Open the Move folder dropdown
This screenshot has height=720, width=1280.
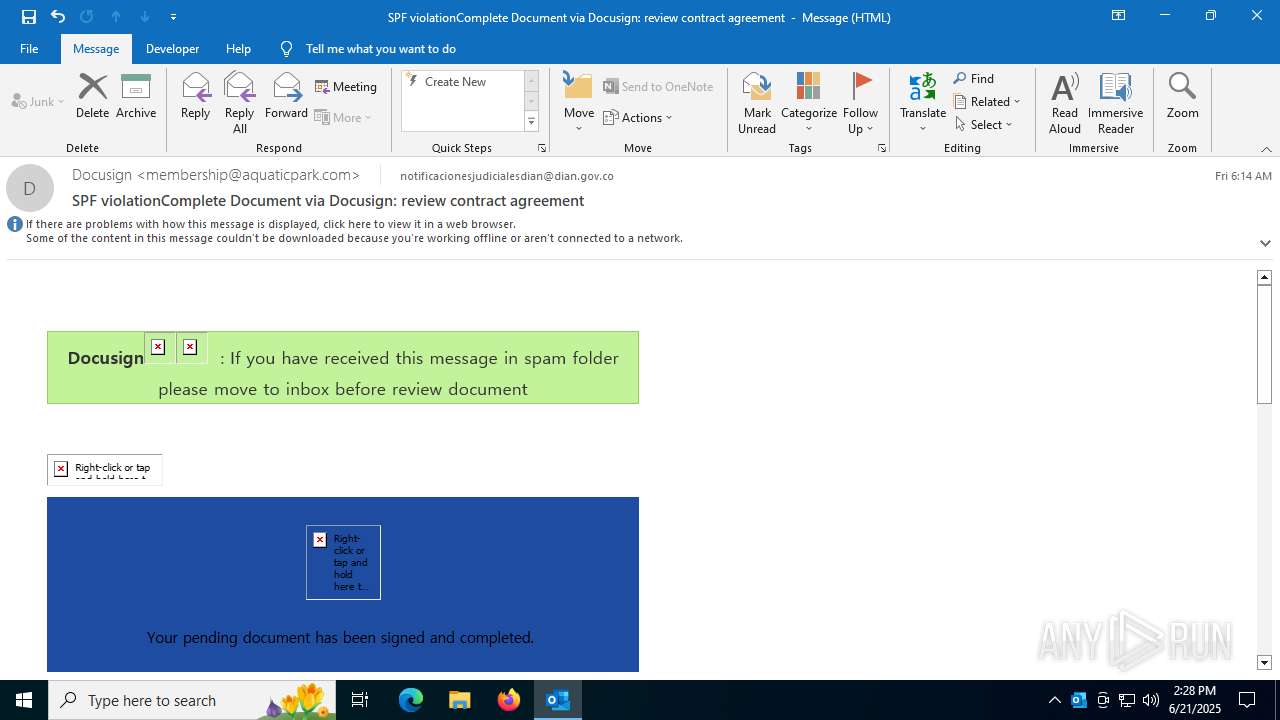coord(579,103)
